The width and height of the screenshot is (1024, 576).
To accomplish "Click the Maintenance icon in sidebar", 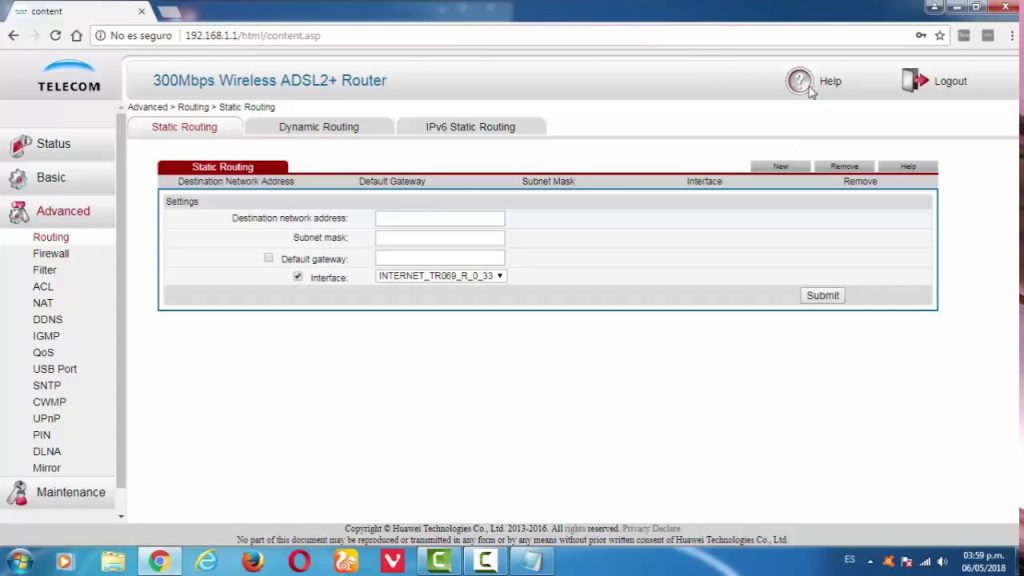I will 18,493.
